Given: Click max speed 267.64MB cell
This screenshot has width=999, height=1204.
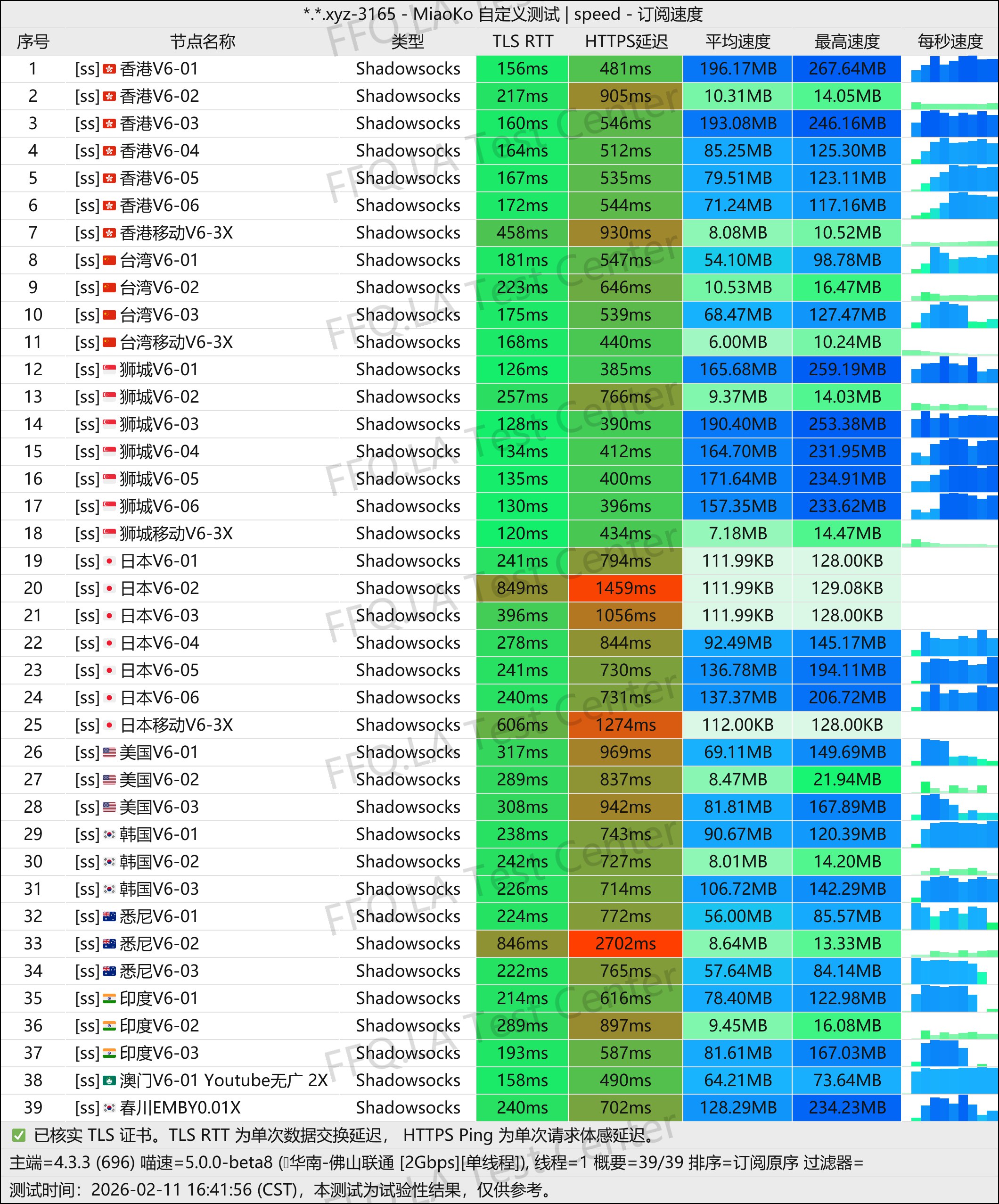Looking at the screenshot, I should (847, 69).
